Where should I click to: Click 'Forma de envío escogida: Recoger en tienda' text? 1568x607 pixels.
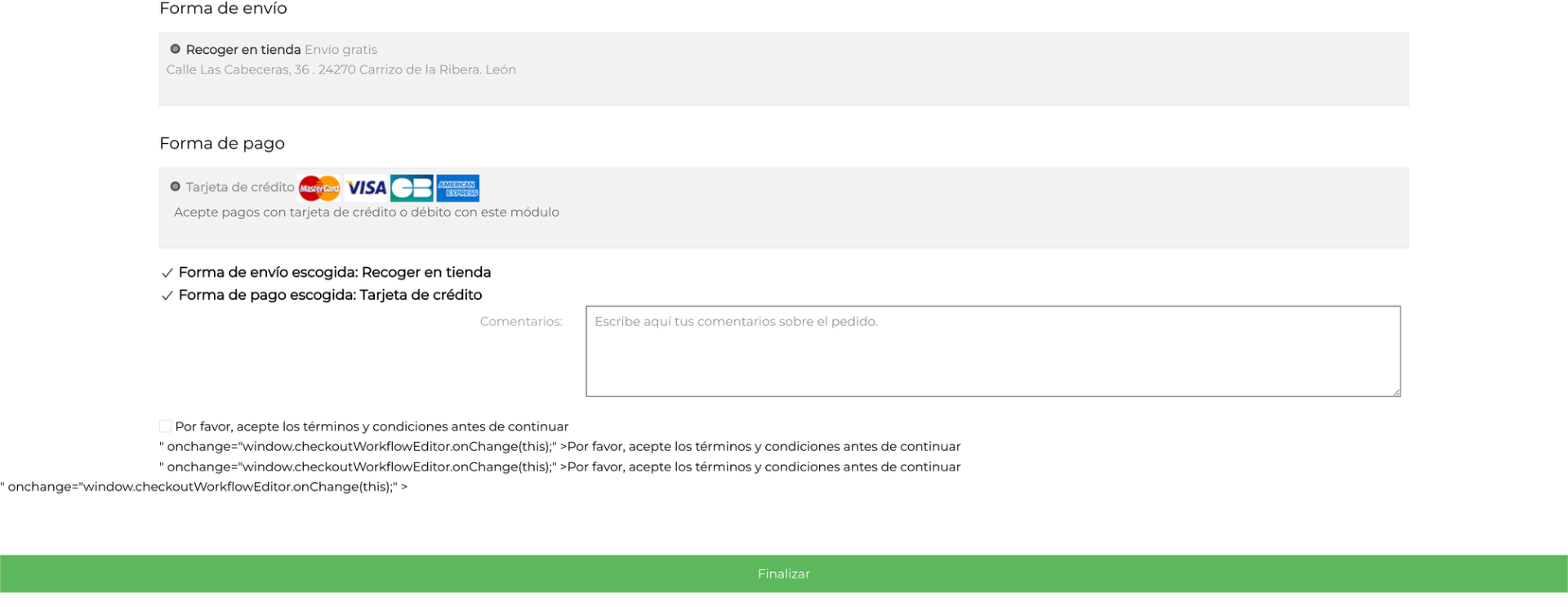(x=335, y=273)
